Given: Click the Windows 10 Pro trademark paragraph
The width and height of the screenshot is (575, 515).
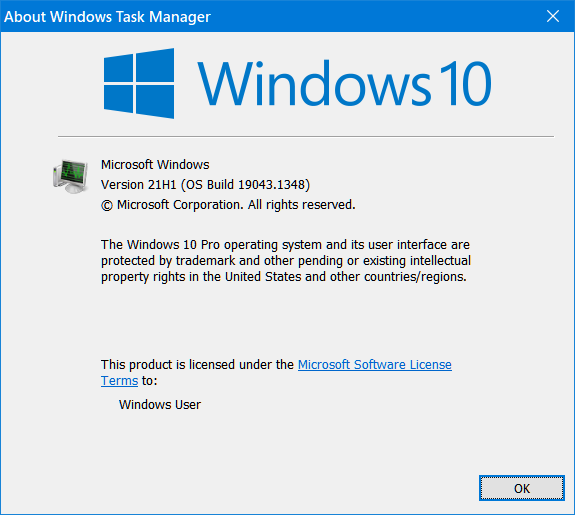Looking at the screenshot, I should [x=286, y=261].
